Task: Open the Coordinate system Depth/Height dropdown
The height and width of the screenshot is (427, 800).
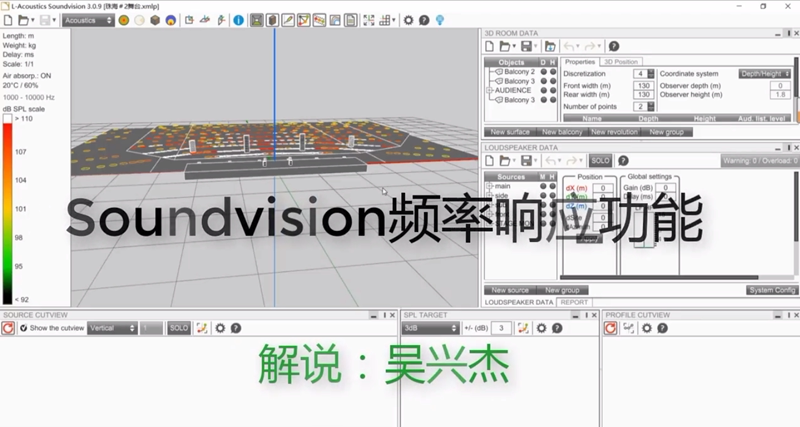Action: click(x=765, y=74)
